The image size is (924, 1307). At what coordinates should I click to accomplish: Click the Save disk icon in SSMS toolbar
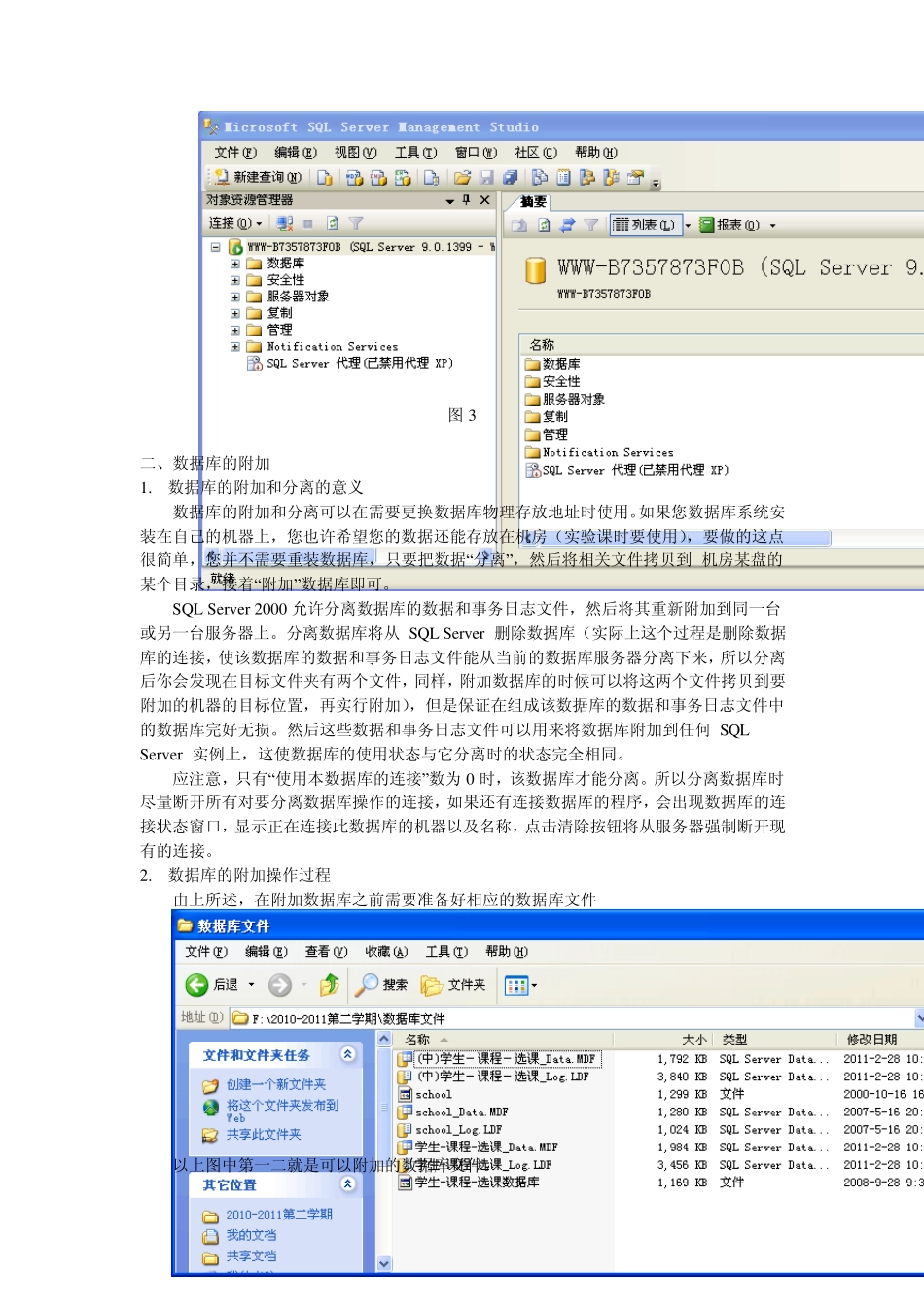(486, 178)
